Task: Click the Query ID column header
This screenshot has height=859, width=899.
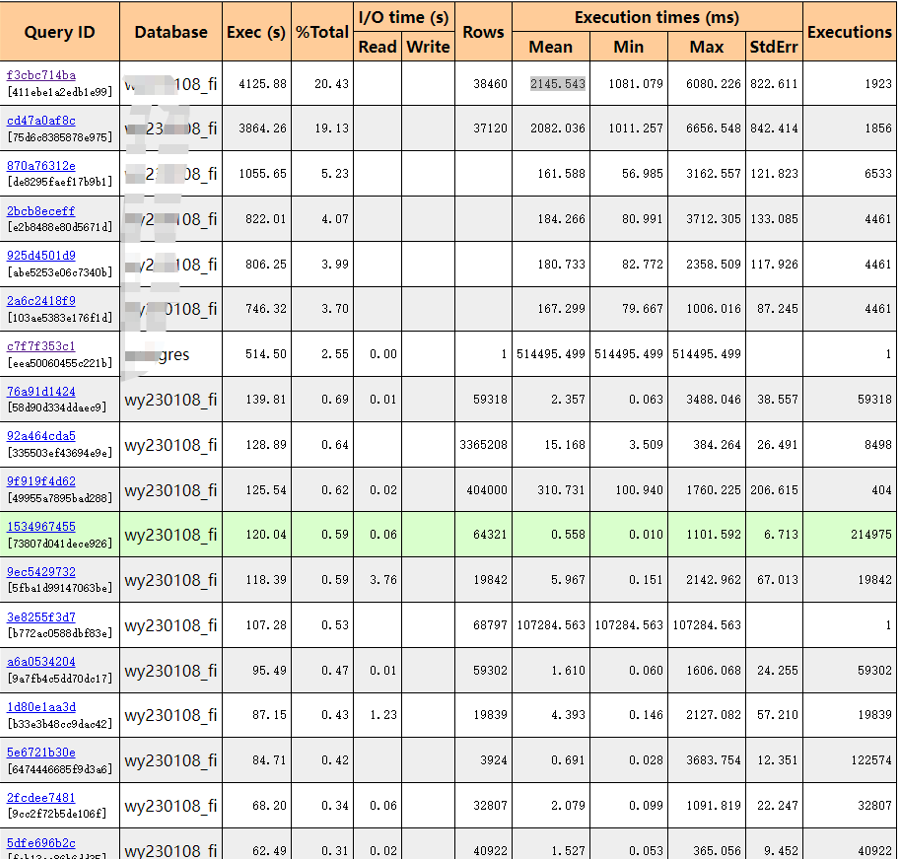Action: 60,32
